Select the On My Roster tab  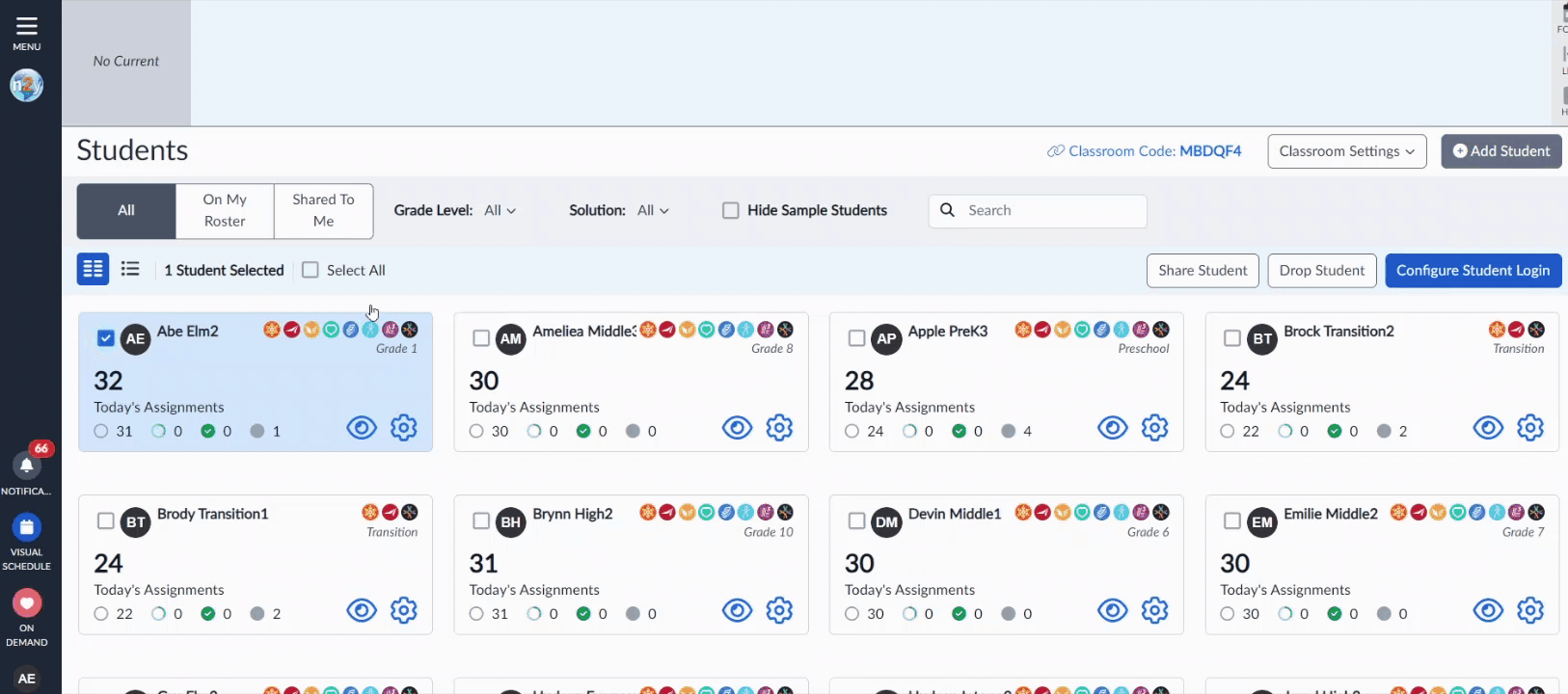click(x=225, y=210)
